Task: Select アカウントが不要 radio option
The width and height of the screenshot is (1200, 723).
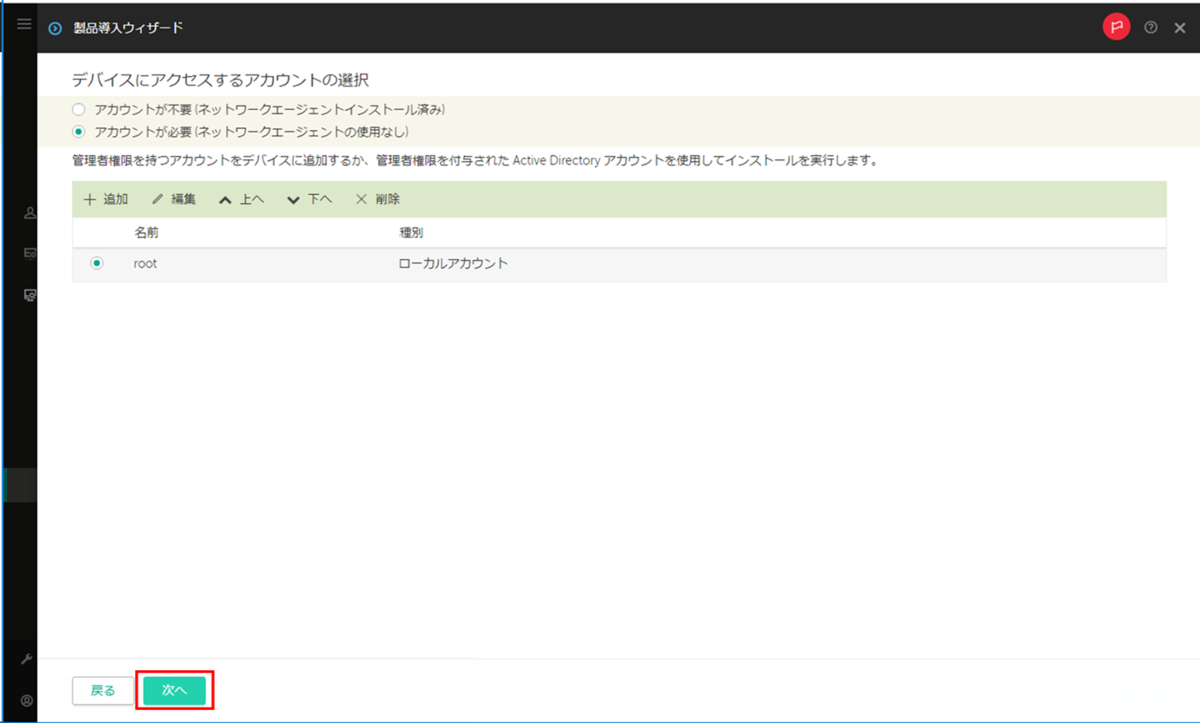Action: tap(79, 111)
